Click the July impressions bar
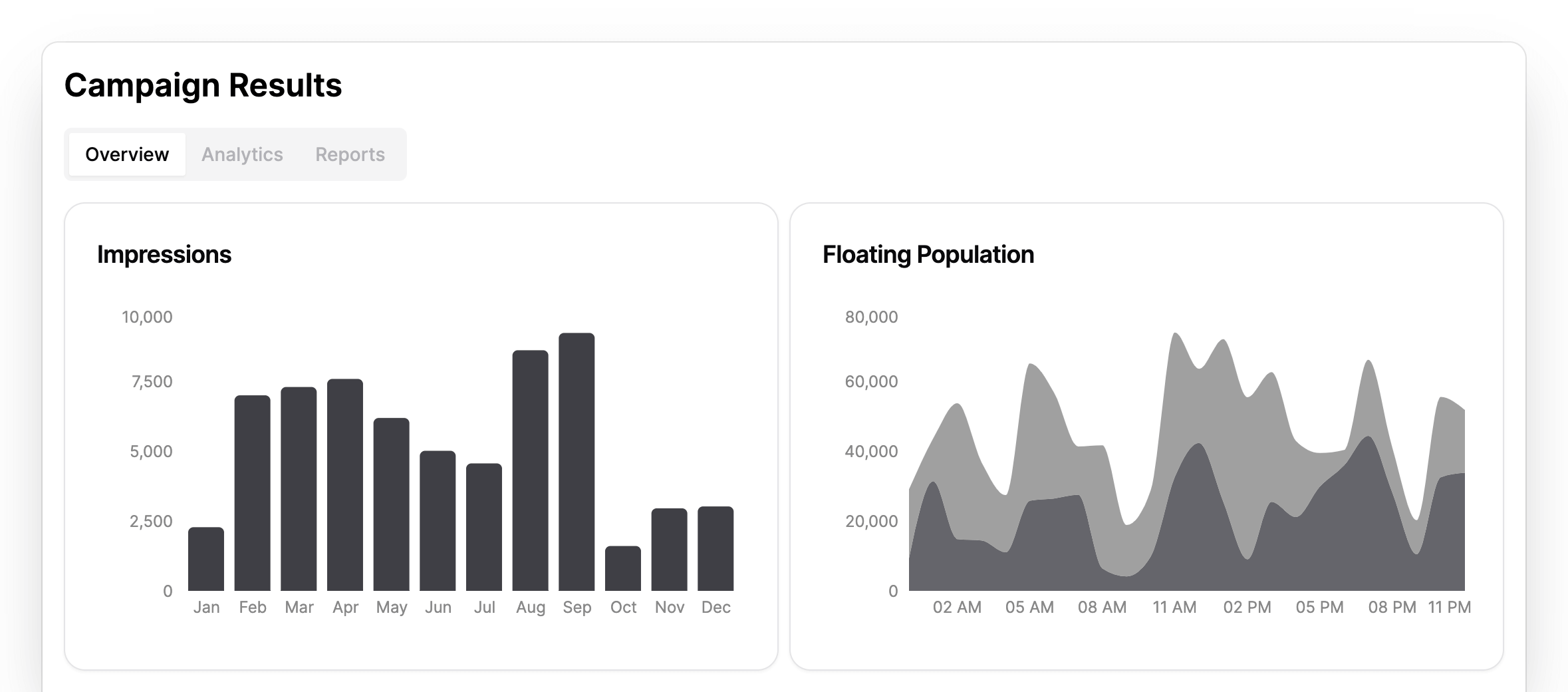 click(484, 527)
